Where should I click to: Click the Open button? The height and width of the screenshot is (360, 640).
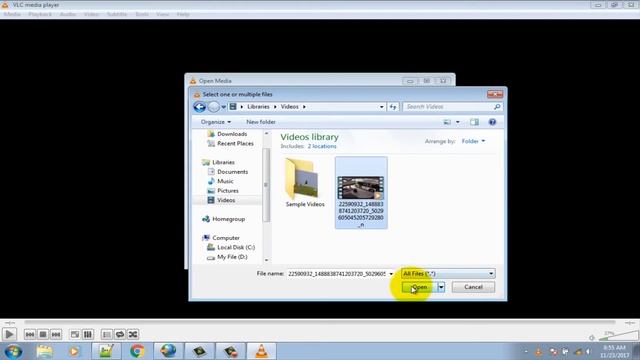[x=419, y=287]
